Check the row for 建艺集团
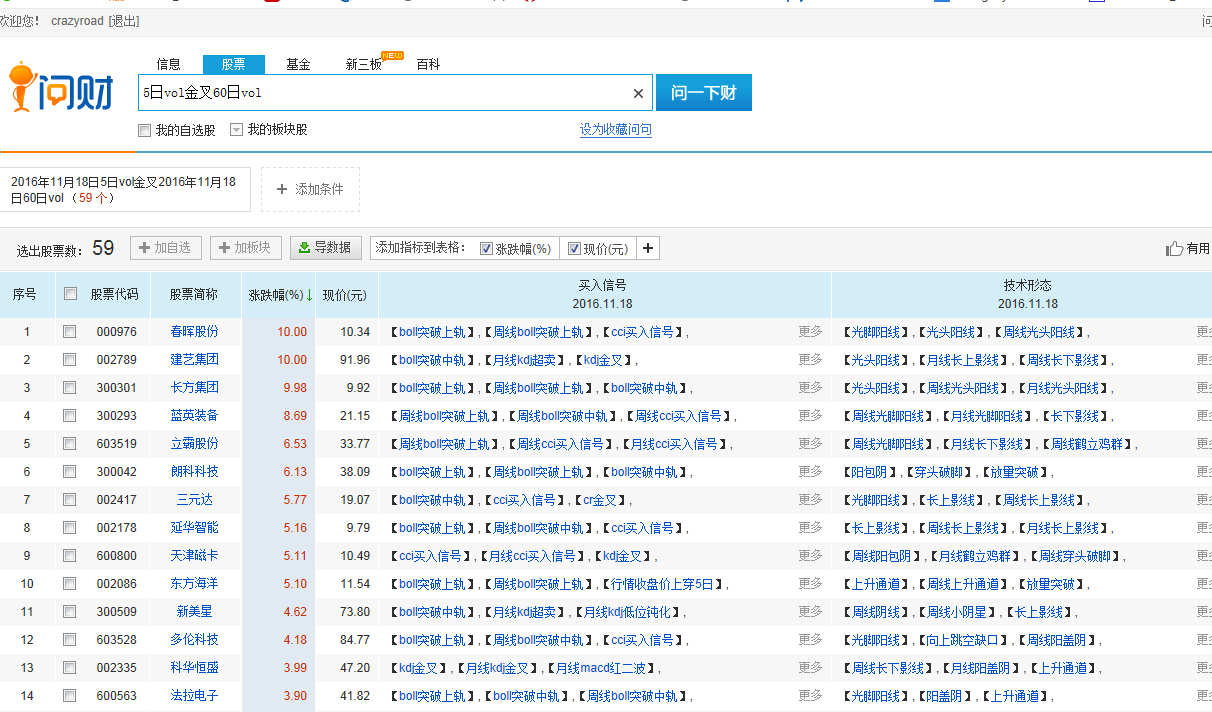The image size is (1212, 712). click(69, 360)
